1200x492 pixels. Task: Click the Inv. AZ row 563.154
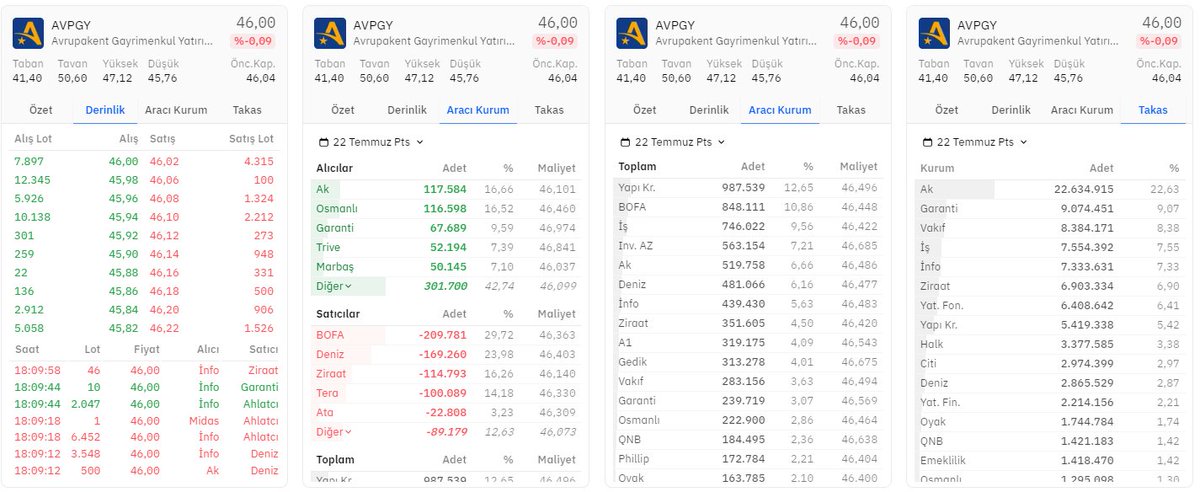pyautogui.click(x=748, y=245)
